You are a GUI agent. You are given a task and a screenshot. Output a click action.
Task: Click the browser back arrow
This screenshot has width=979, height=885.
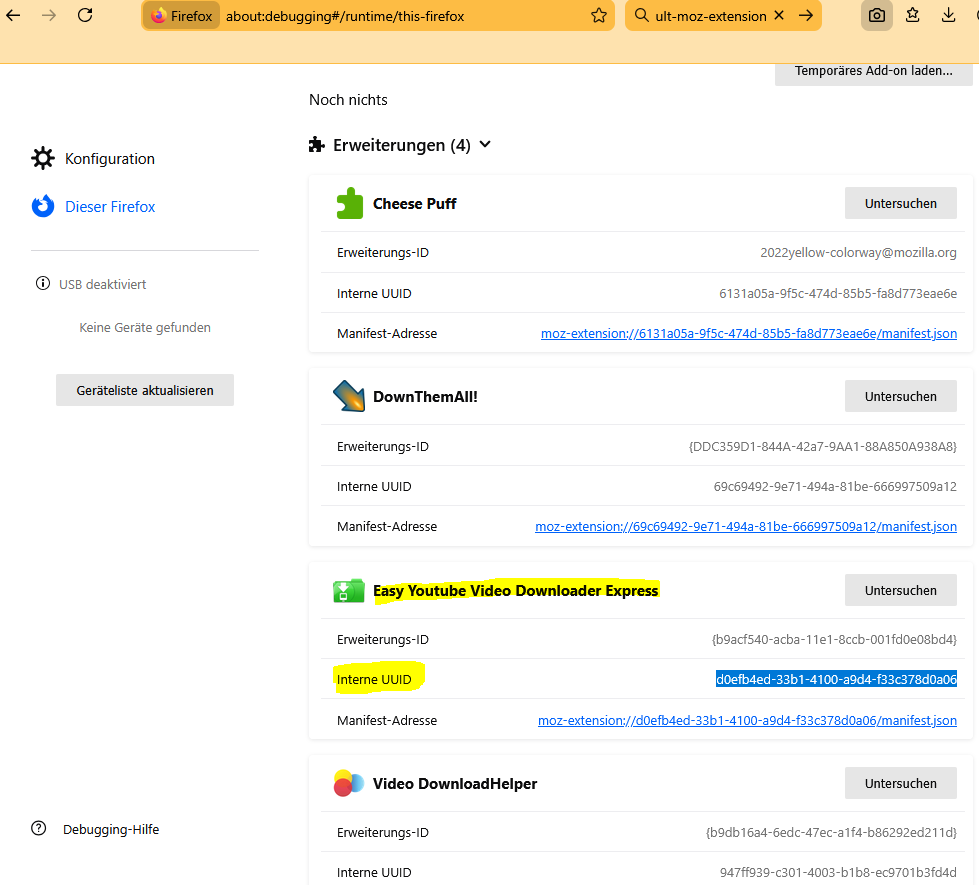point(13,15)
